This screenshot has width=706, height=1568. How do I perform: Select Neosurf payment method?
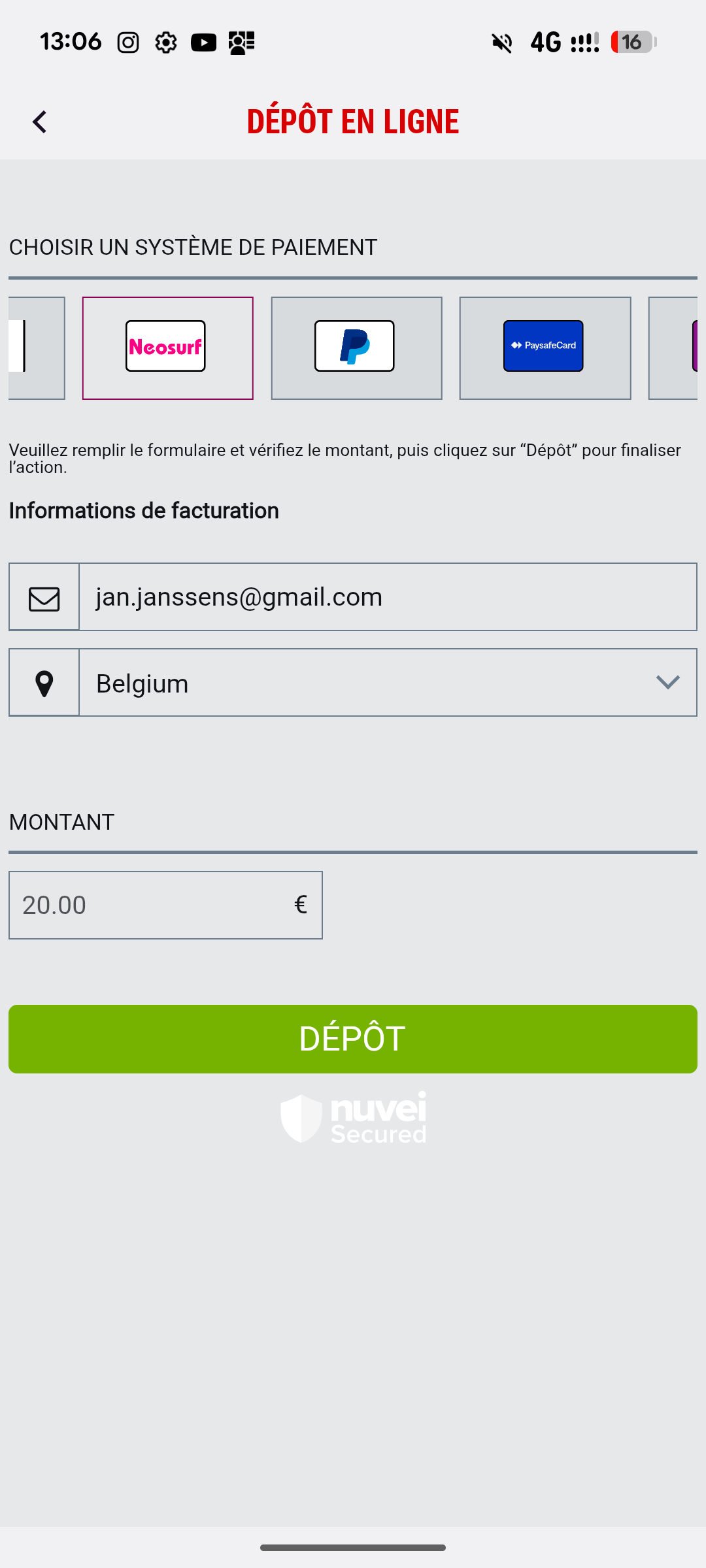(167, 348)
